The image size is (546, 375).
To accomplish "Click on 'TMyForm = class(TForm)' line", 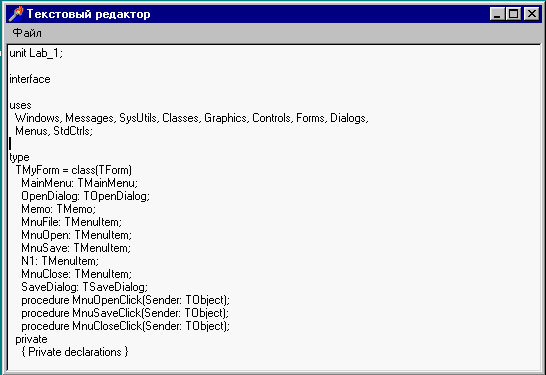I will 73,170.
